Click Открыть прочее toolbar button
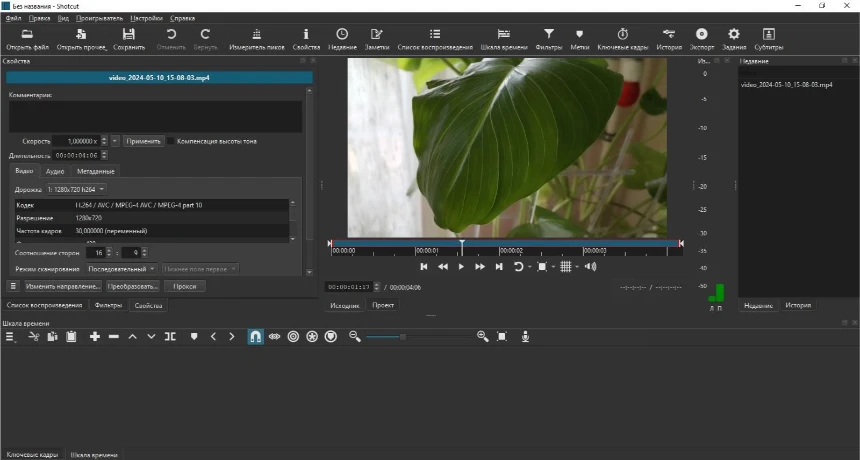This screenshot has height=460, width=860. [x=82, y=39]
